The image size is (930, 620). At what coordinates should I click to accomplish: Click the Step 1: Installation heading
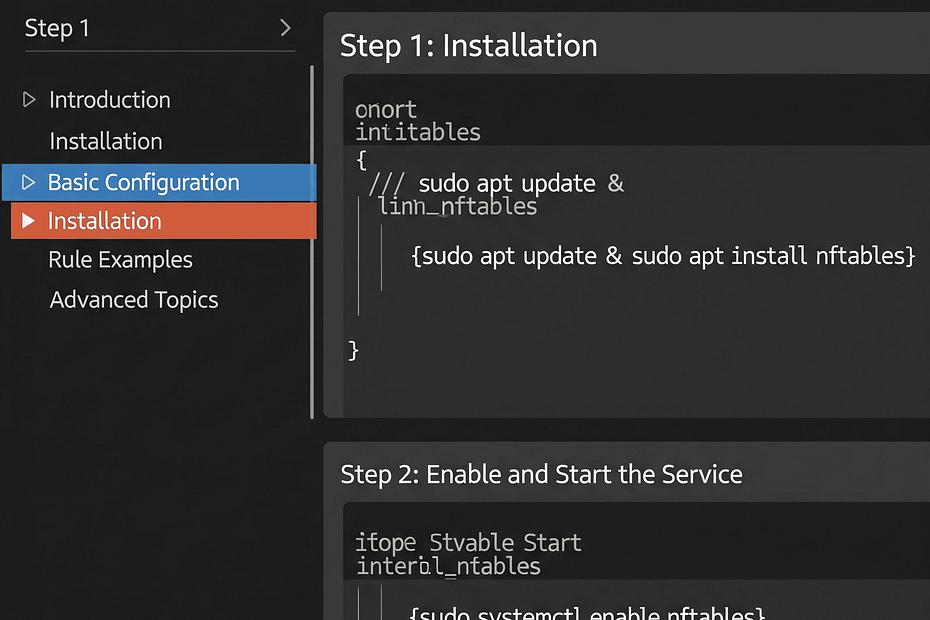469,46
